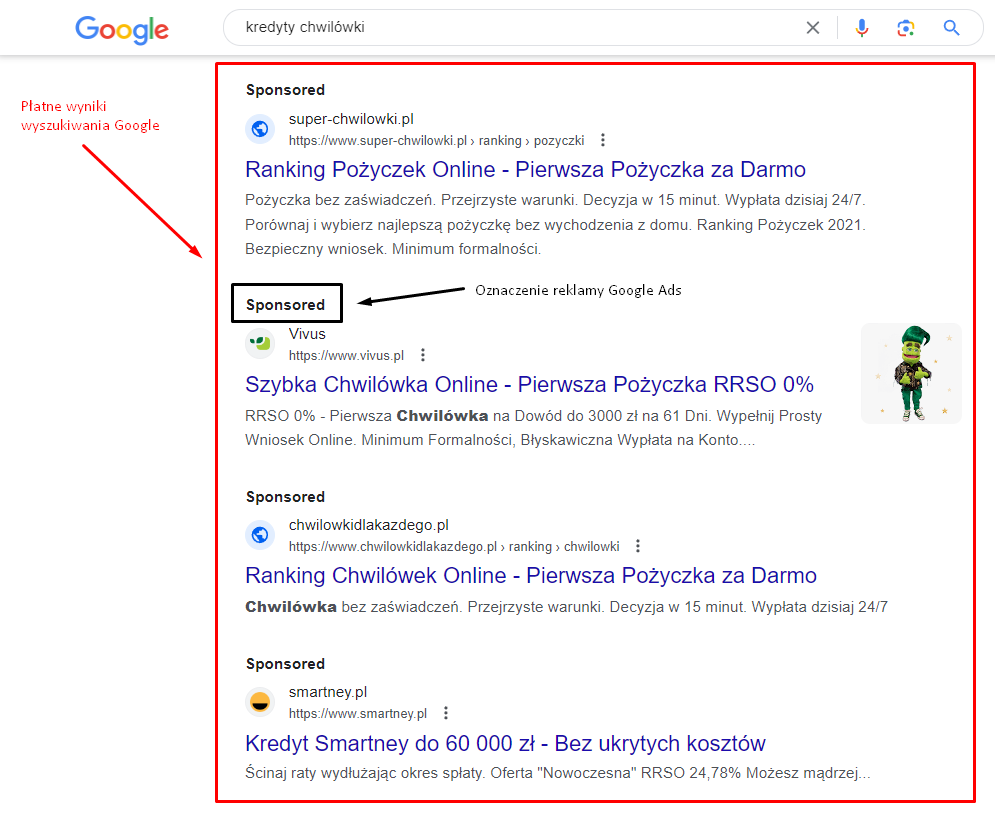Click the smartney.pl smiley favicon
995x813 pixels.
[x=260, y=702]
